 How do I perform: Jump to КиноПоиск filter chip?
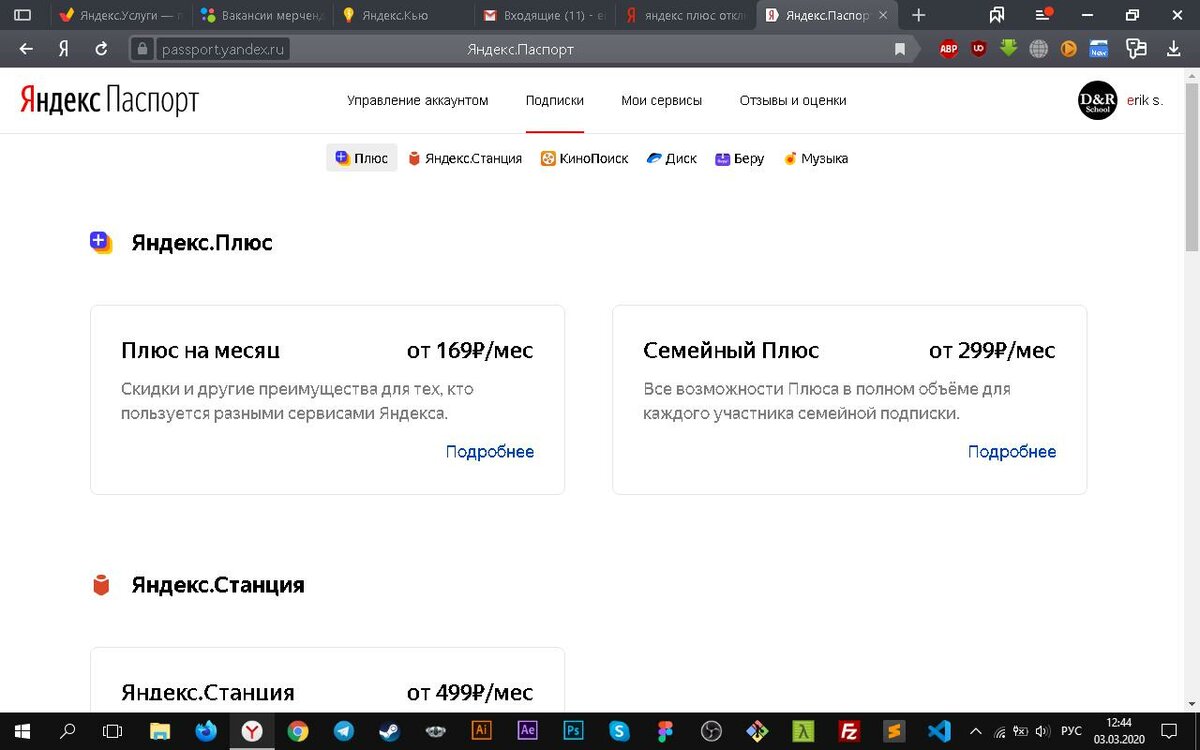[x=585, y=158]
